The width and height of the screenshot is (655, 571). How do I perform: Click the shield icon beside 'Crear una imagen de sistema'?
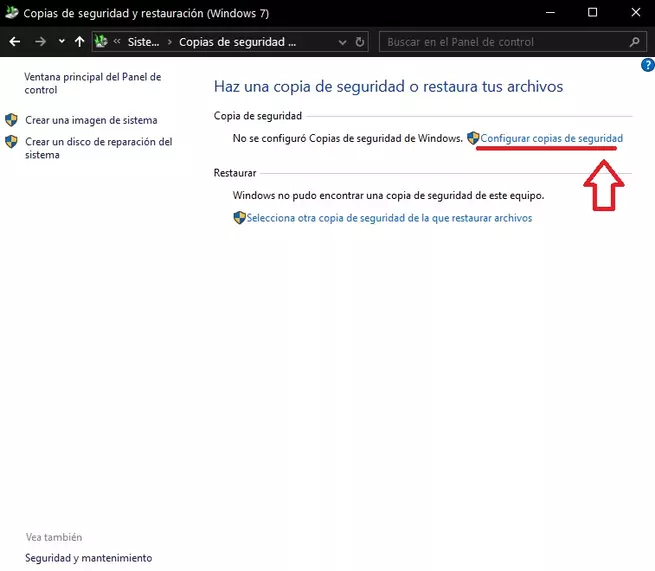[x=11, y=120]
